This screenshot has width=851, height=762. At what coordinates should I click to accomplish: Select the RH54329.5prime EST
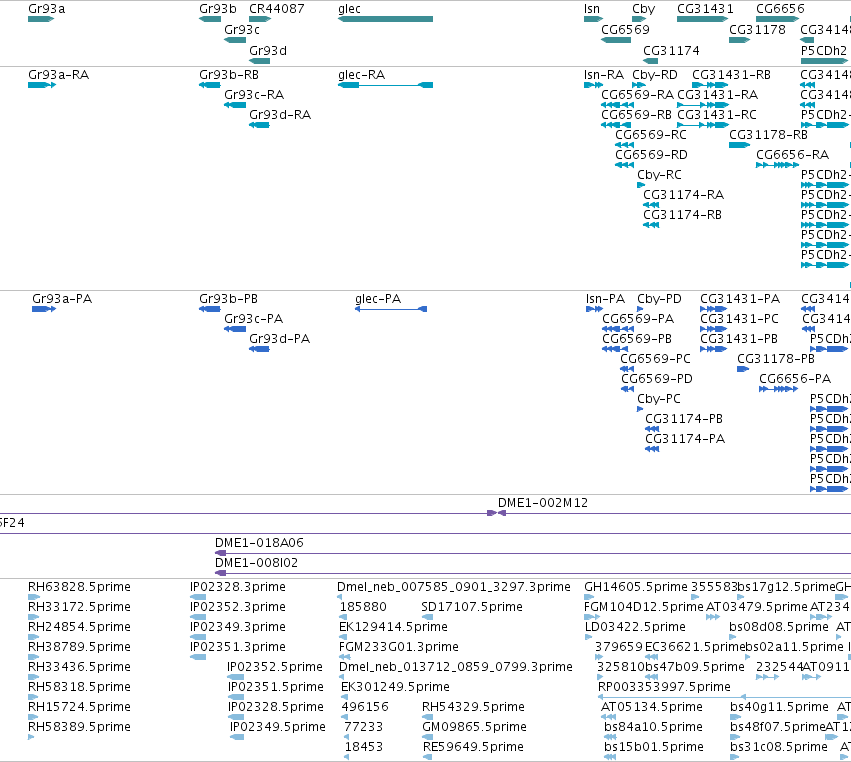tap(473, 707)
